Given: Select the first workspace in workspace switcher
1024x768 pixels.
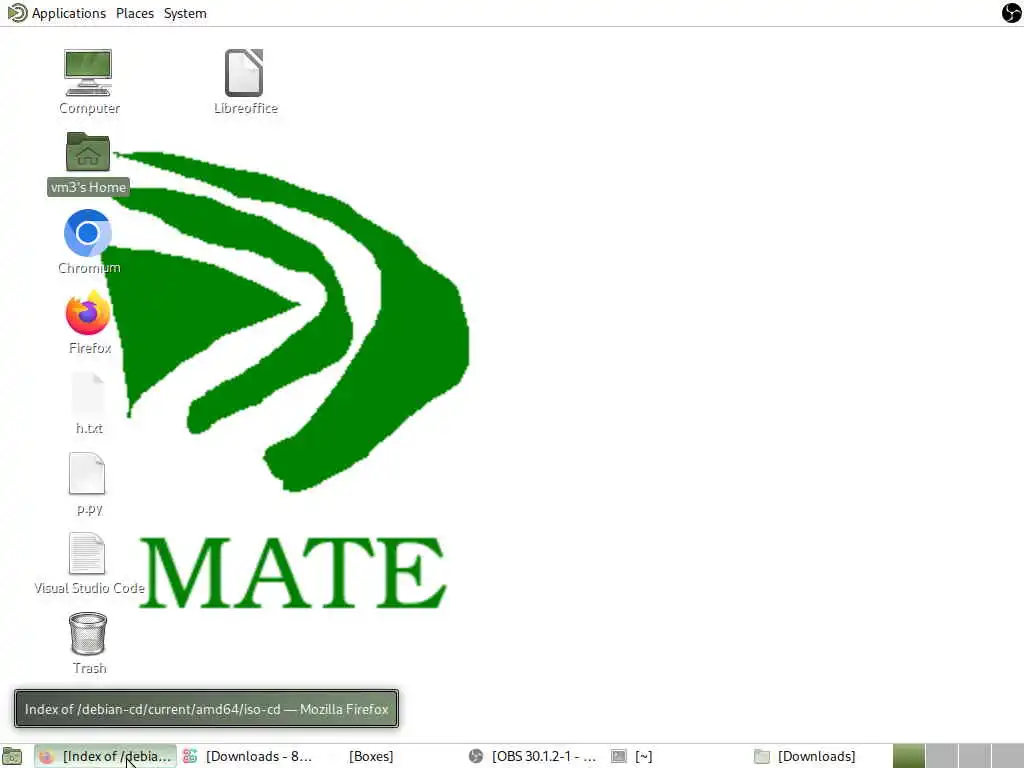Looking at the screenshot, I should [x=908, y=756].
